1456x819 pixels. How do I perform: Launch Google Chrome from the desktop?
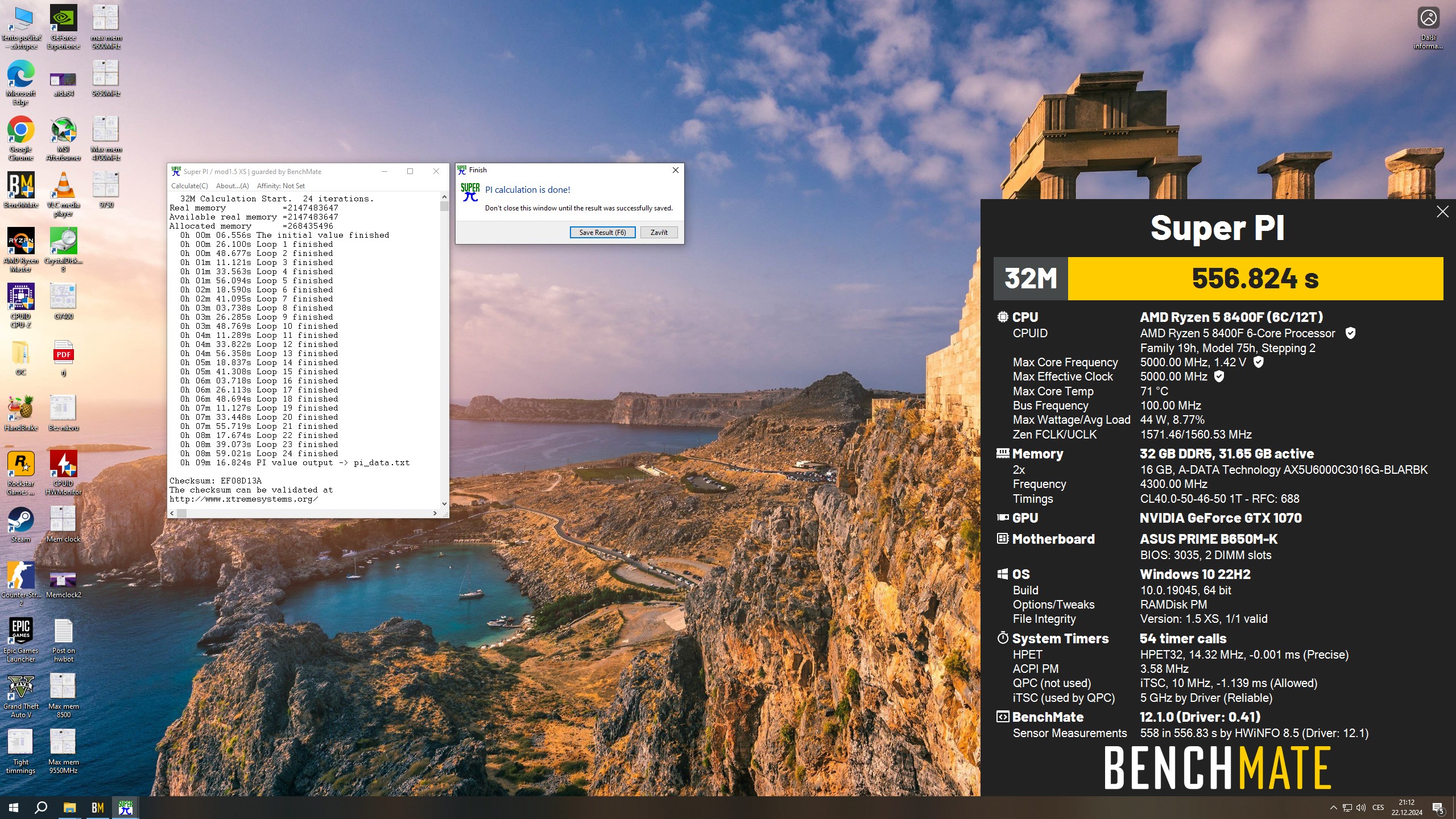tap(21, 138)
